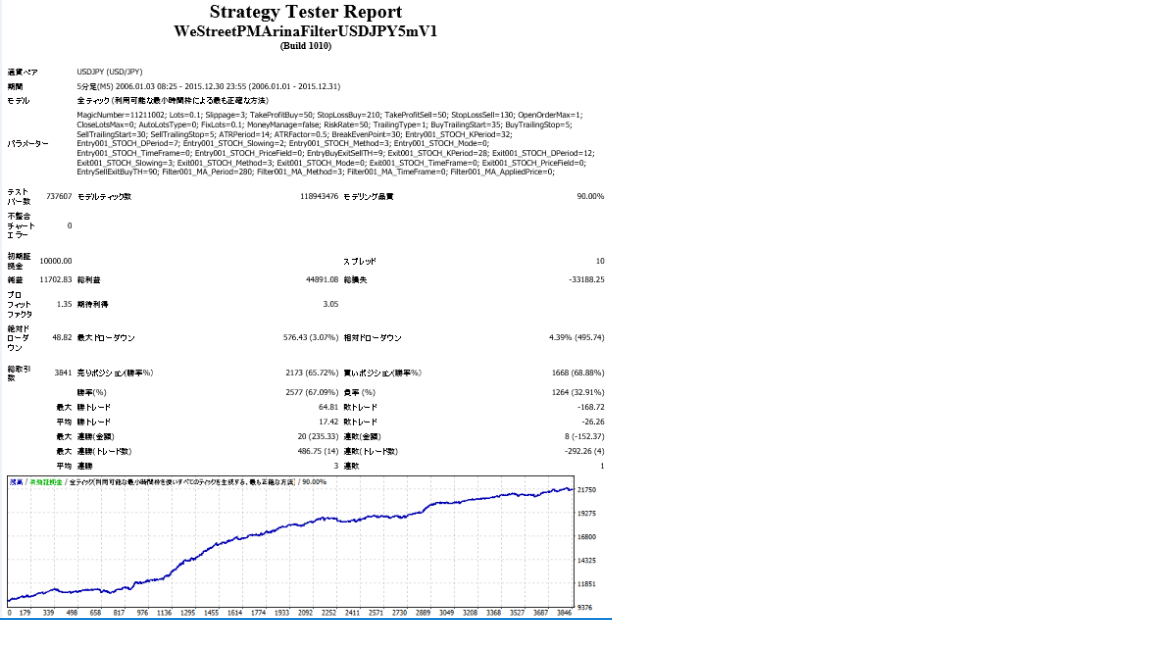Click the '連勝(トレード数)' label
This screenshot has width=1158, height=670.
point(104,451)
